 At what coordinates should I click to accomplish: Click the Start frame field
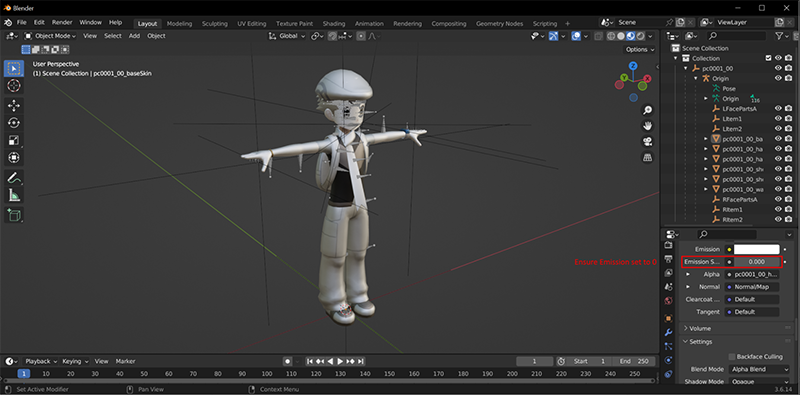[x=589, y=361]
